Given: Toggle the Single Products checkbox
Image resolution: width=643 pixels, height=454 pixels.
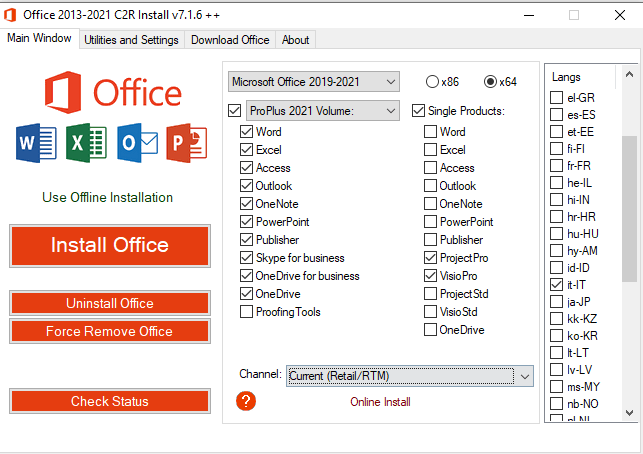Looking at the screenshot, I should [418, 111].
